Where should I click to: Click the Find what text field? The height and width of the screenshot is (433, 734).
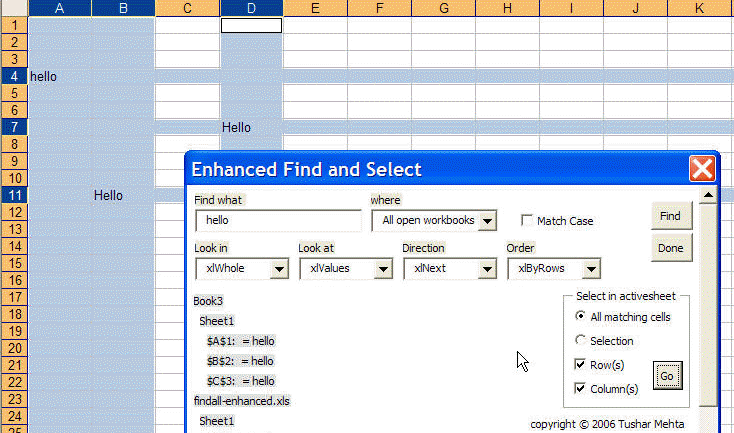[x=278, y=220]
